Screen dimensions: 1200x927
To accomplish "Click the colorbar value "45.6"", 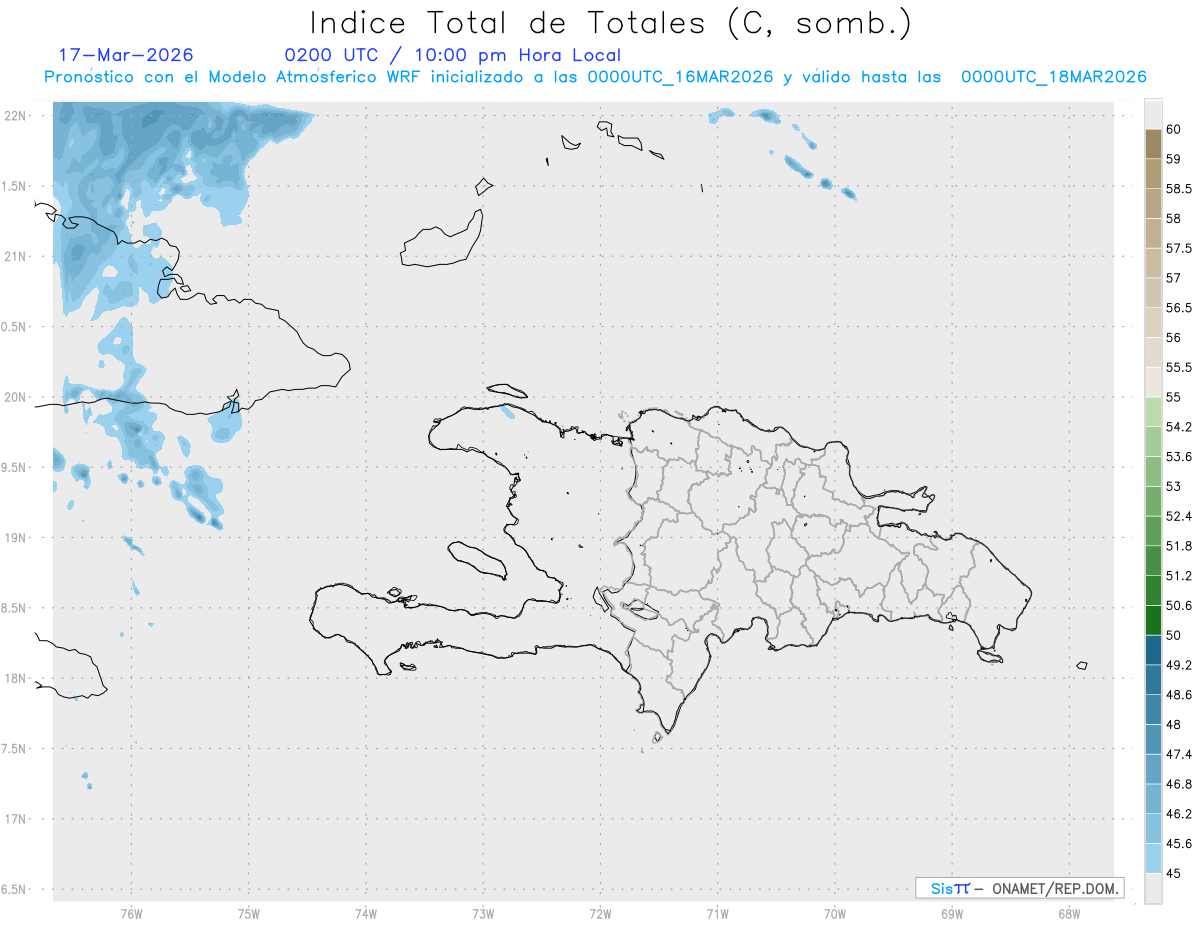I will point(1178,844).
